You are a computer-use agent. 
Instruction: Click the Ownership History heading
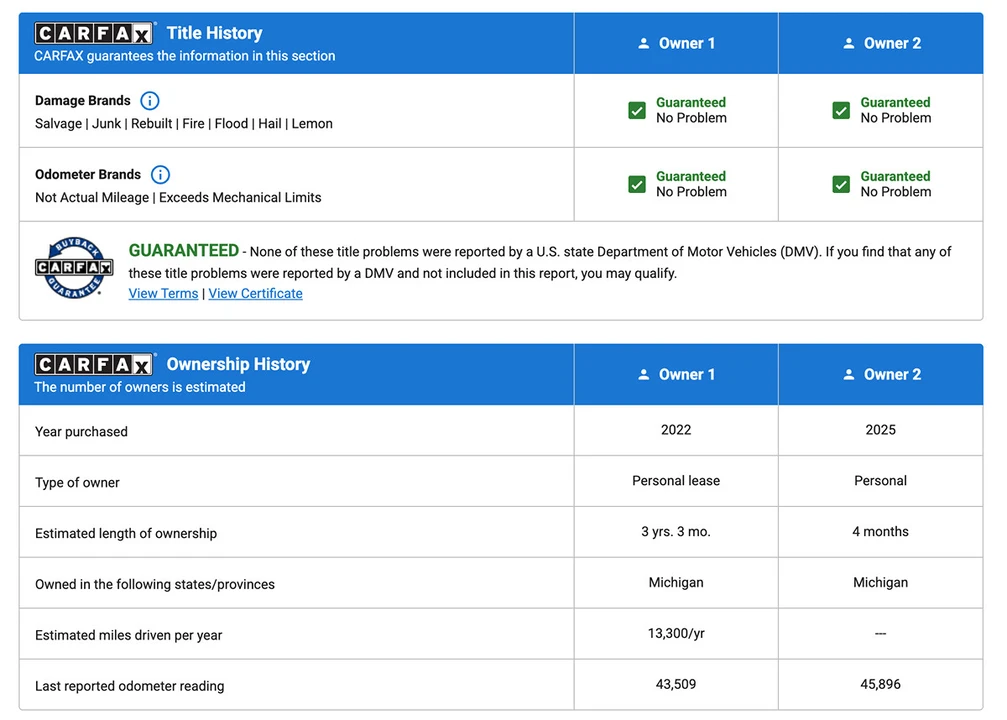pos(238,364)
